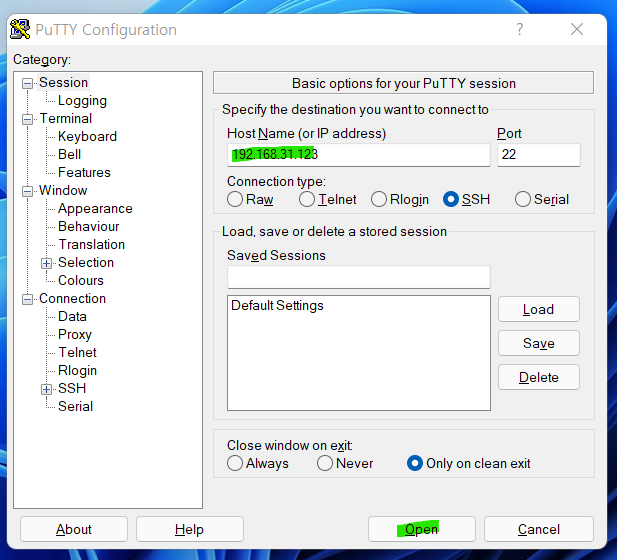The width and height of the screenshot is (617, 560).
Task: Focus the Saved Sessions name field
Action: pos(359,277)
